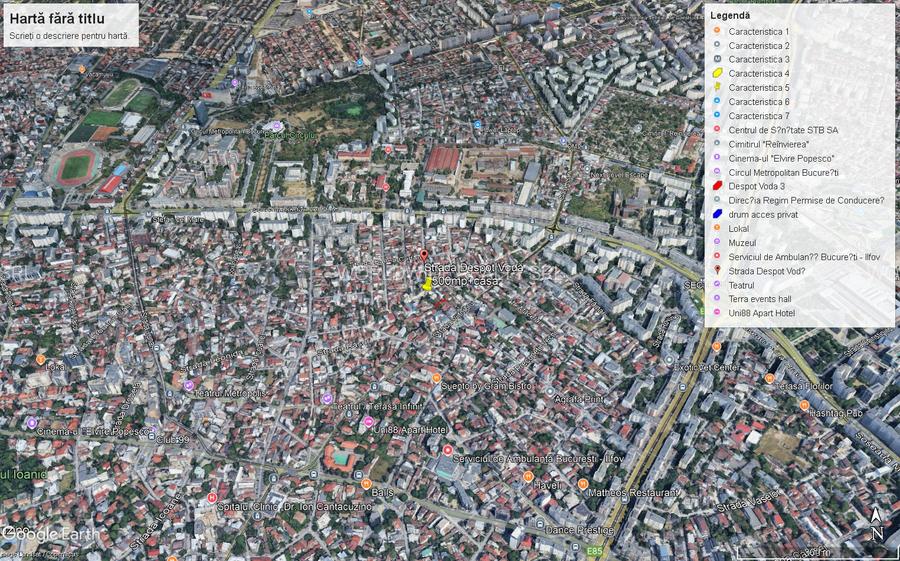Click the orange restaurant marker above Exotic Pet Center
This screenshot has height=561, width=900.
point(716,346)
